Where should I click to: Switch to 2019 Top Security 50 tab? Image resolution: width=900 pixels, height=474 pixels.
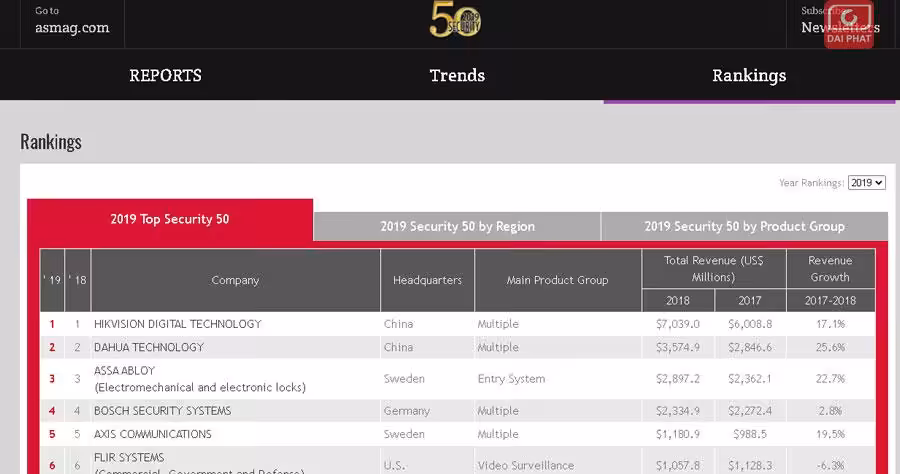(170, 219)
